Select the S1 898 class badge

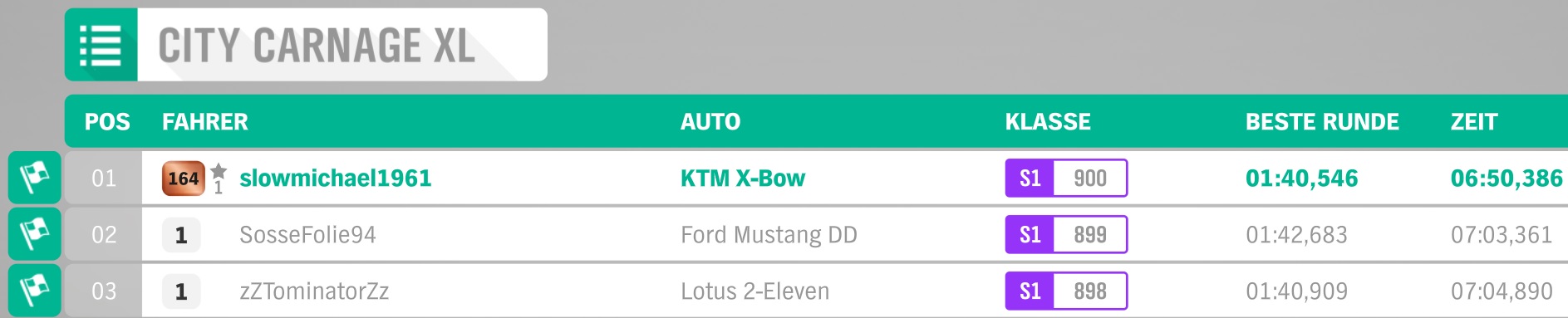[1066, 291]
